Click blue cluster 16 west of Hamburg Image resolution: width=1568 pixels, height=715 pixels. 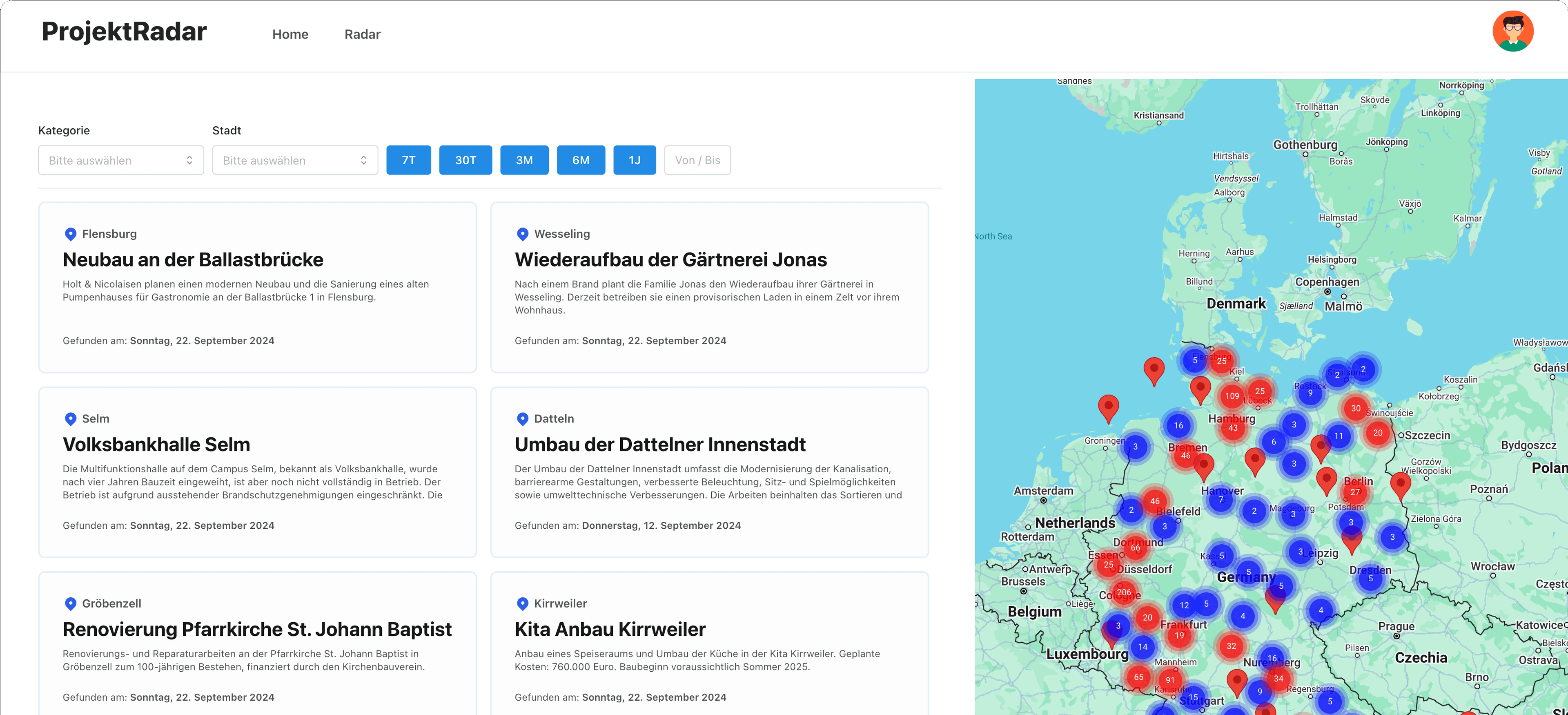click(1178, 425)
